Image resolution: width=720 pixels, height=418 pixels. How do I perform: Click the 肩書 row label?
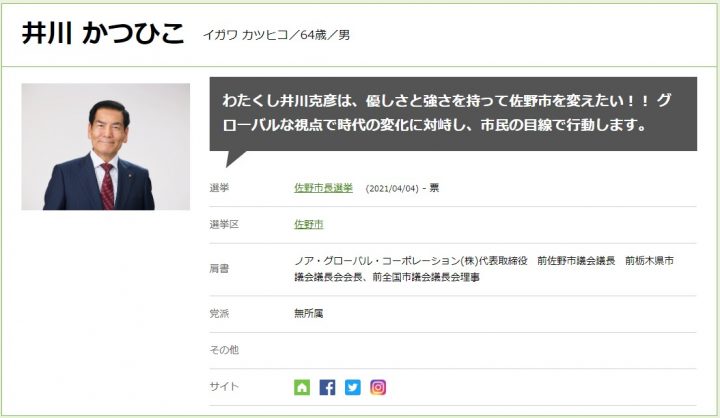pyautogui.click(x=219, y=269)
